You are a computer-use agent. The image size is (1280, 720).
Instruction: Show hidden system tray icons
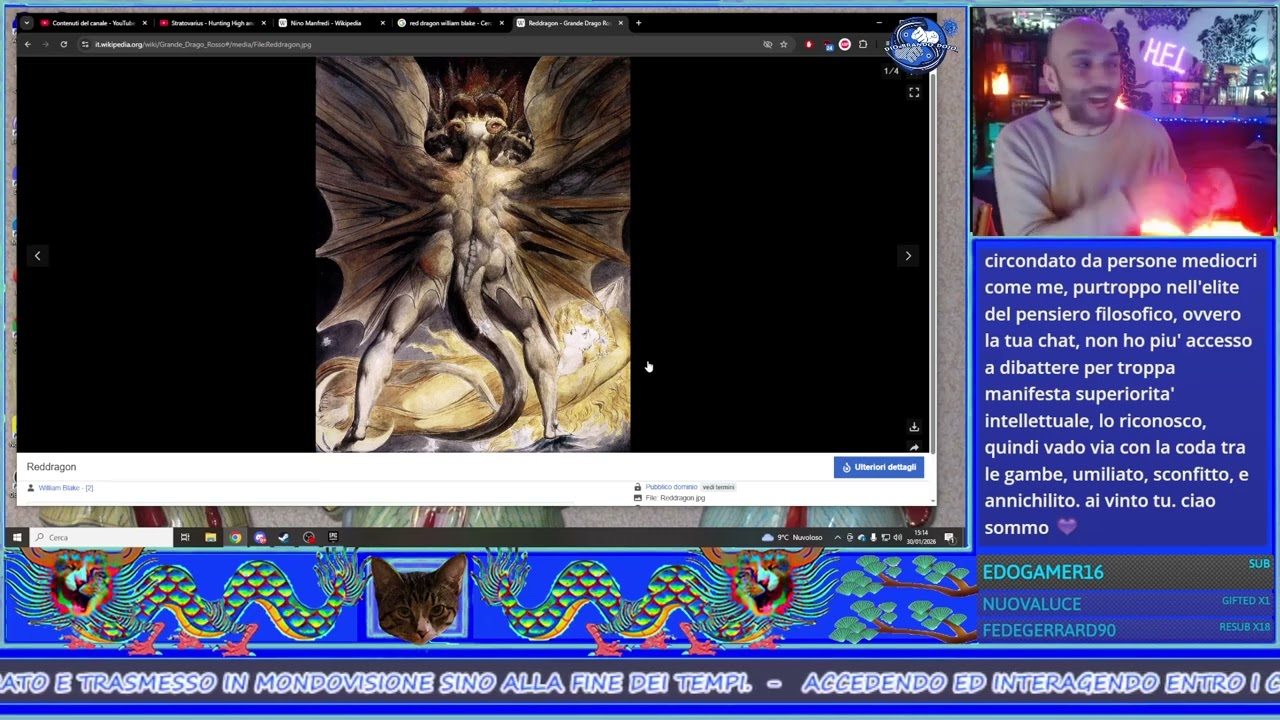coord(837,538)
